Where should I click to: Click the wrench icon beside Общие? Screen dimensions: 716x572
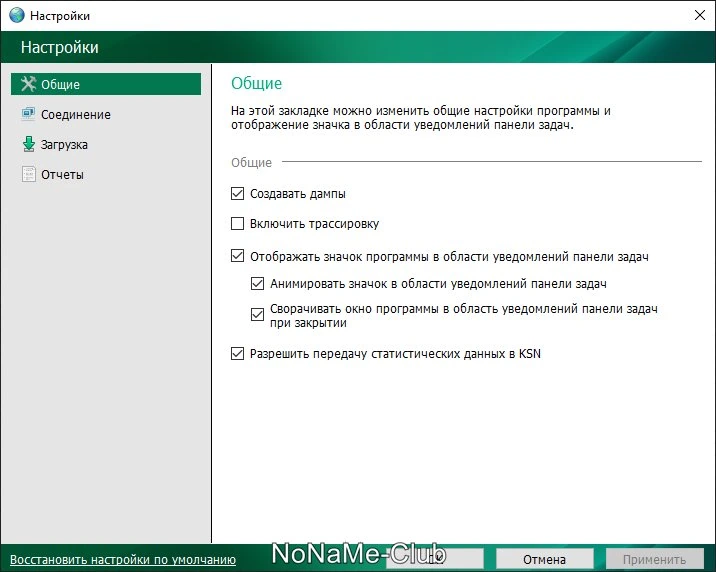point(28,84)
